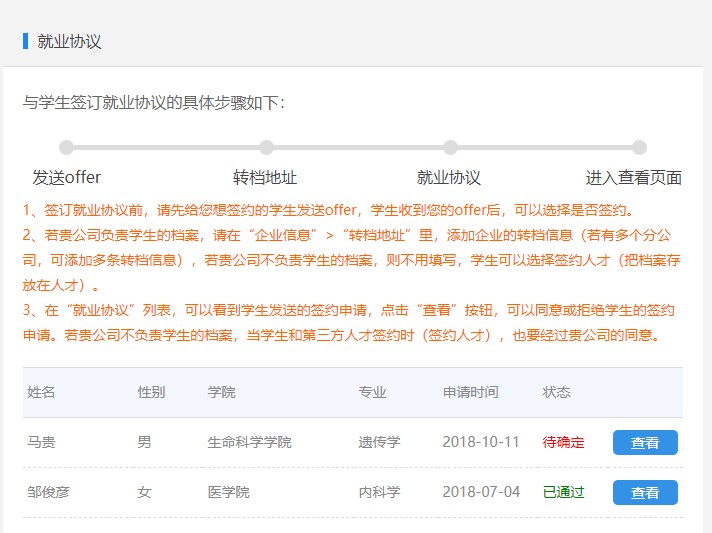Click the 专业 column header
The width and height of the screenshot is (712, 533).
(372, 392)
